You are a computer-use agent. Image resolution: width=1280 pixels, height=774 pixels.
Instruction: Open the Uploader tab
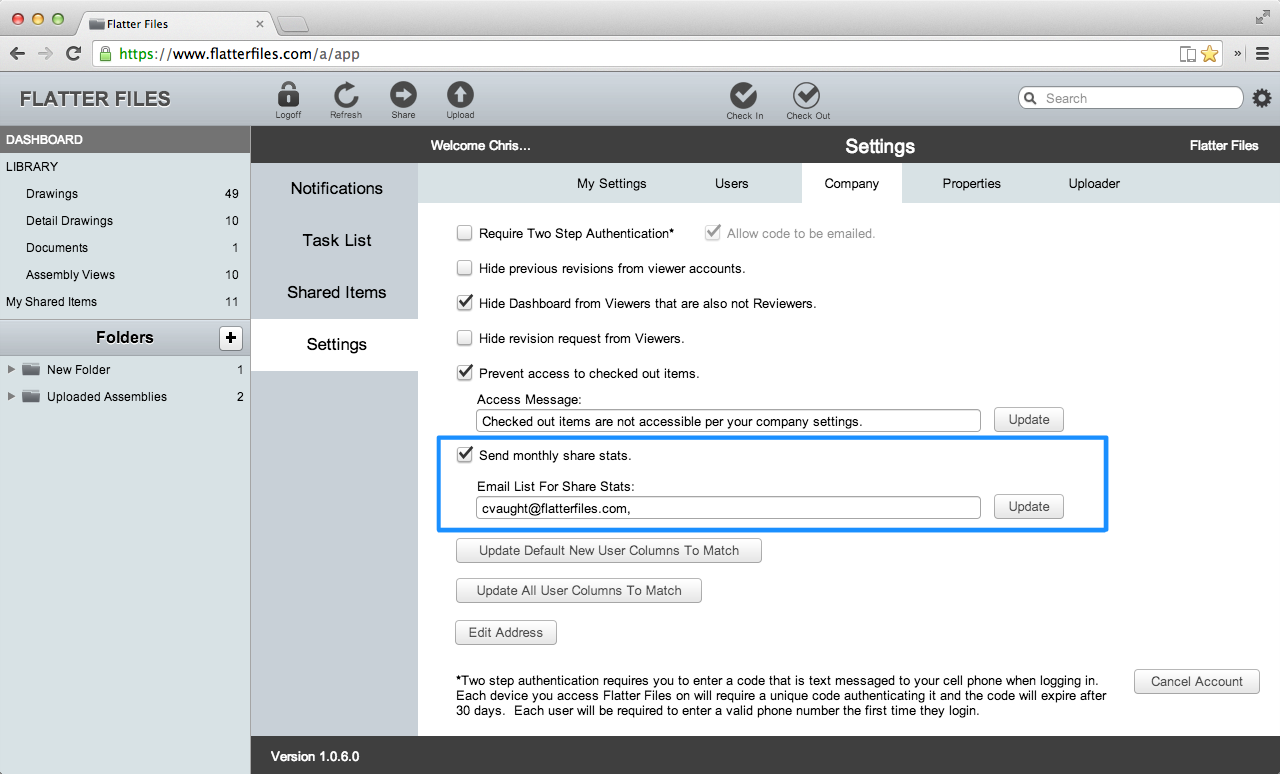click(x=1094, y=184)
